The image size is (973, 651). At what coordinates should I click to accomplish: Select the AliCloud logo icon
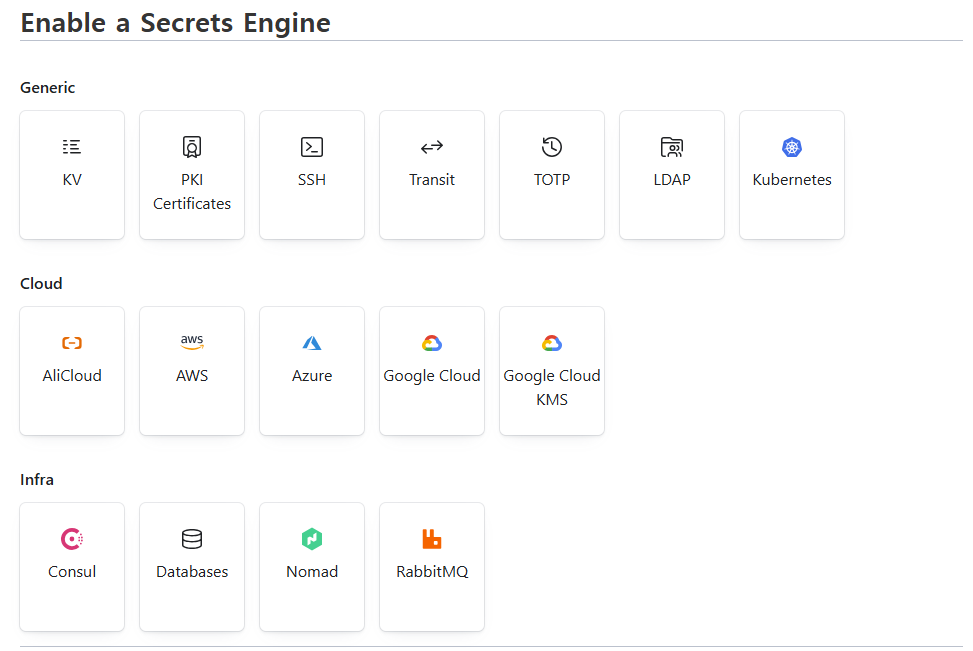(x=72, y=343)
